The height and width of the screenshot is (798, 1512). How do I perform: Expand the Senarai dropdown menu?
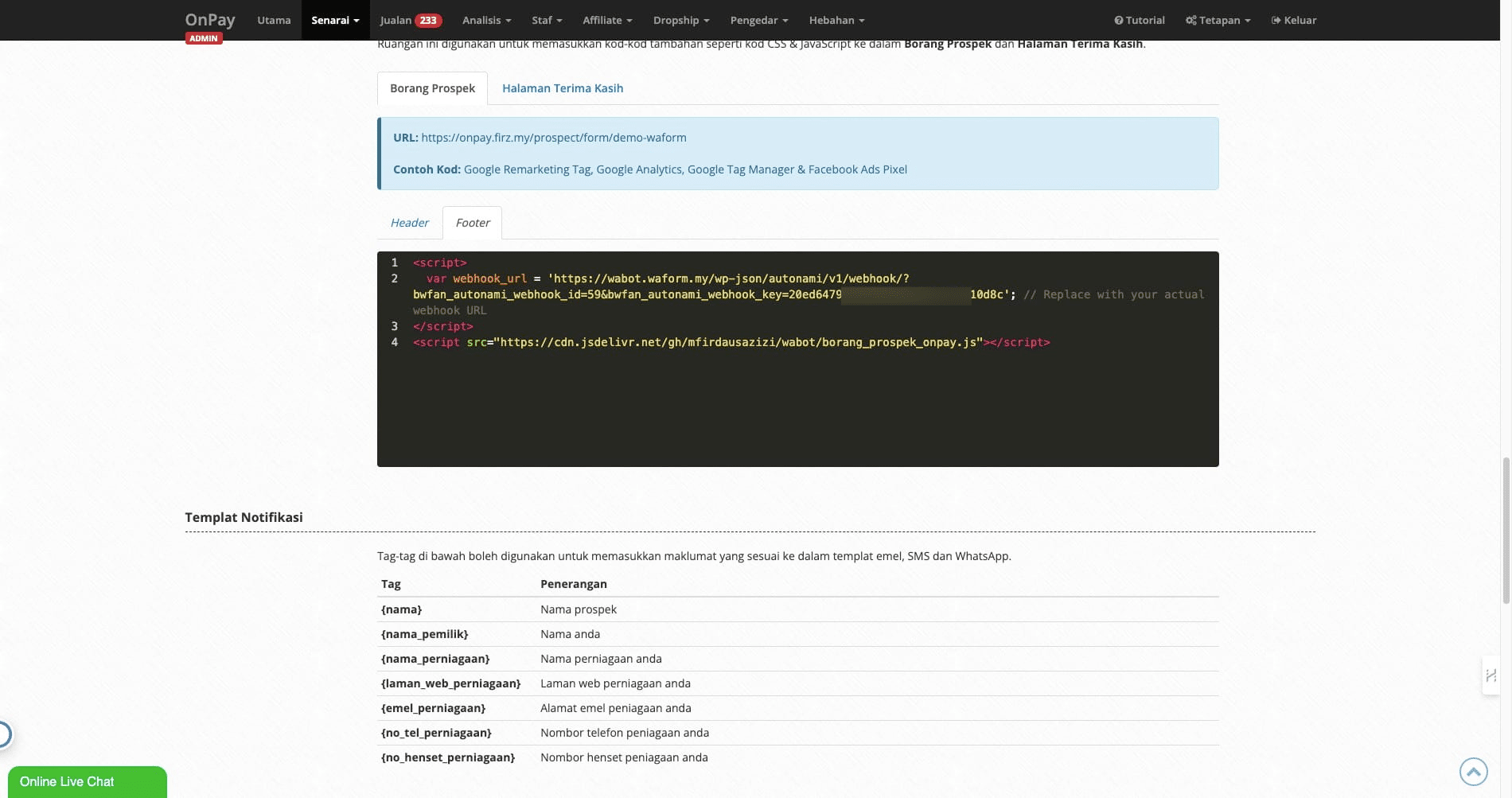[335, 20]
